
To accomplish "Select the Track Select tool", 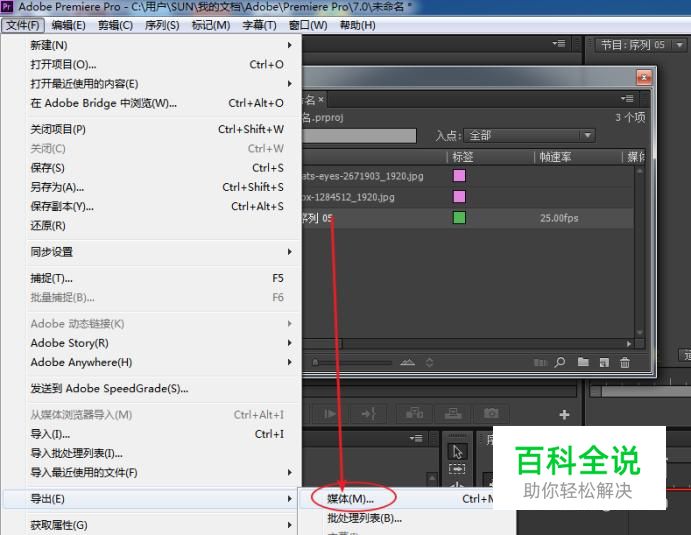I will click(x=457, y=469).
